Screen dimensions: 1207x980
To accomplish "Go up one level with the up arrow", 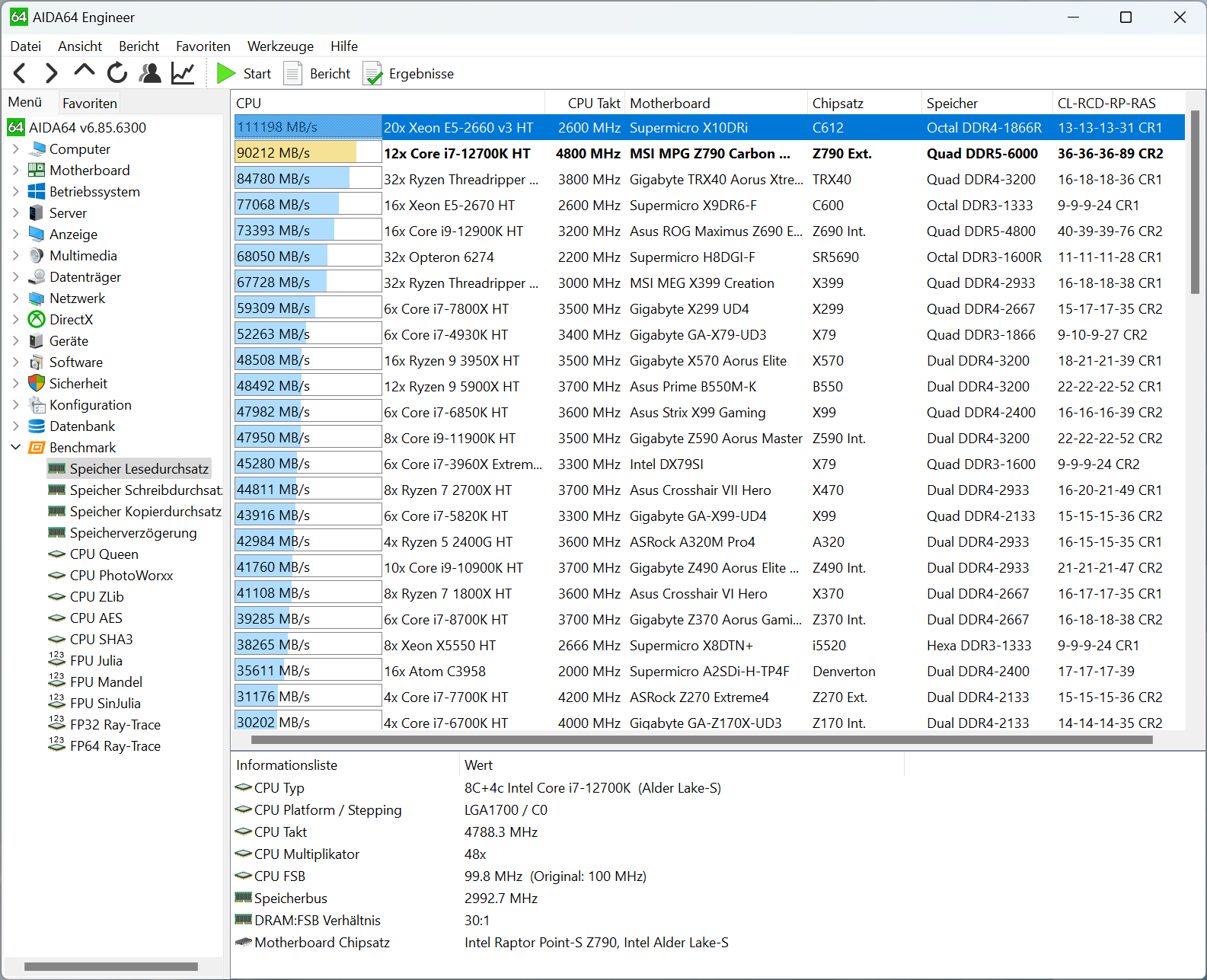I will 84,72.
